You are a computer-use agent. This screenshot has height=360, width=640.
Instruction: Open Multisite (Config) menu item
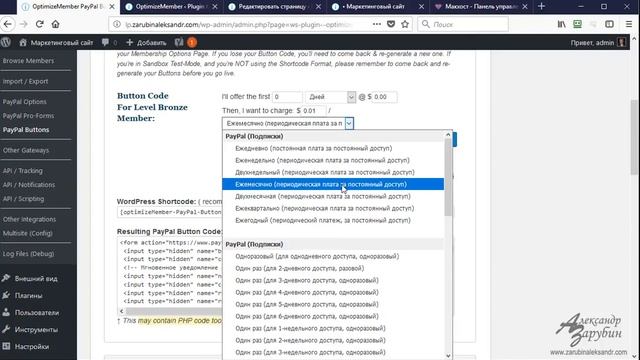pyautogui.click(x=28, y=233)
